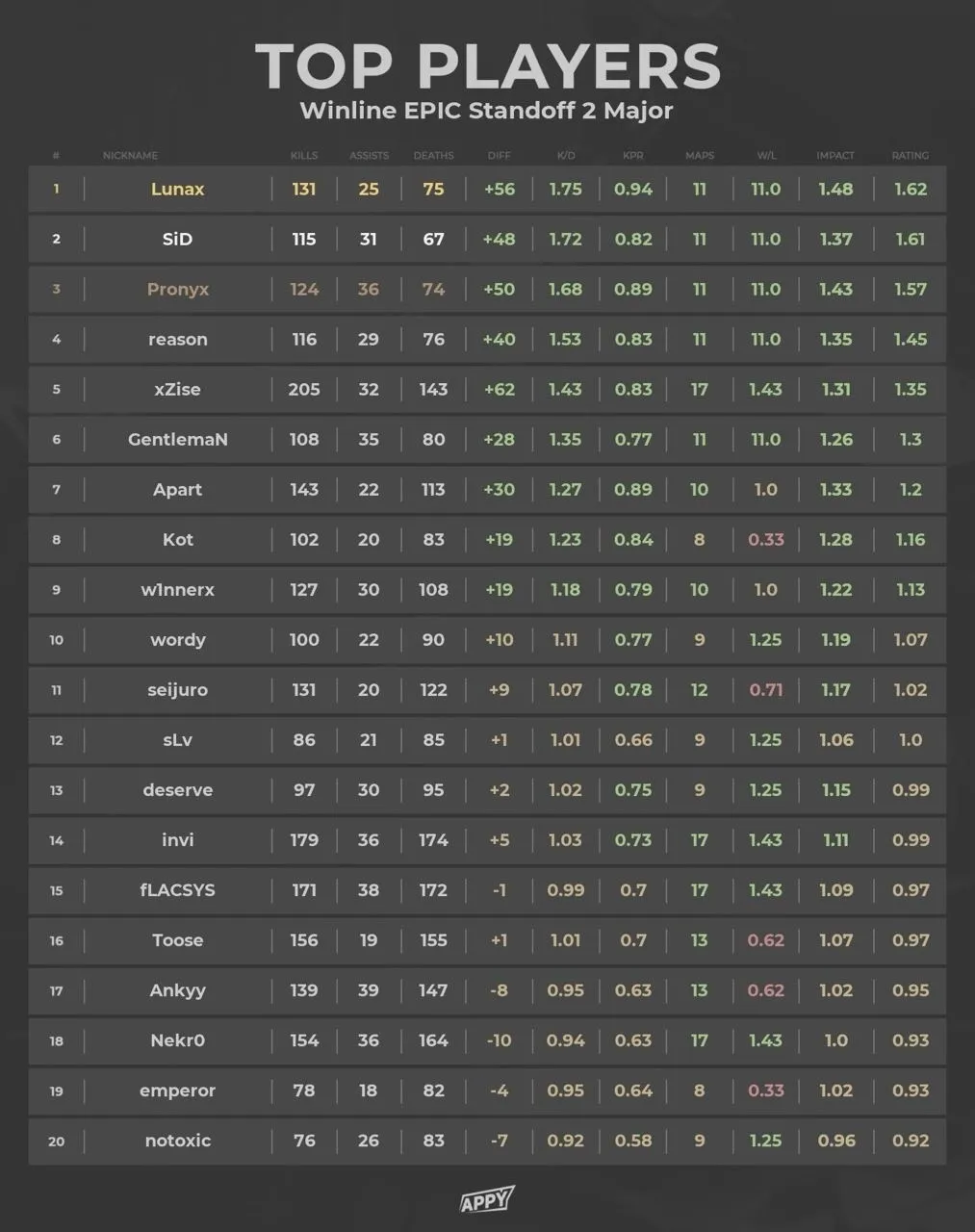Viewport: 975px width, 1232px height.
Task: Select Lunax's impact value 1.48
Action: pos(835,190)
